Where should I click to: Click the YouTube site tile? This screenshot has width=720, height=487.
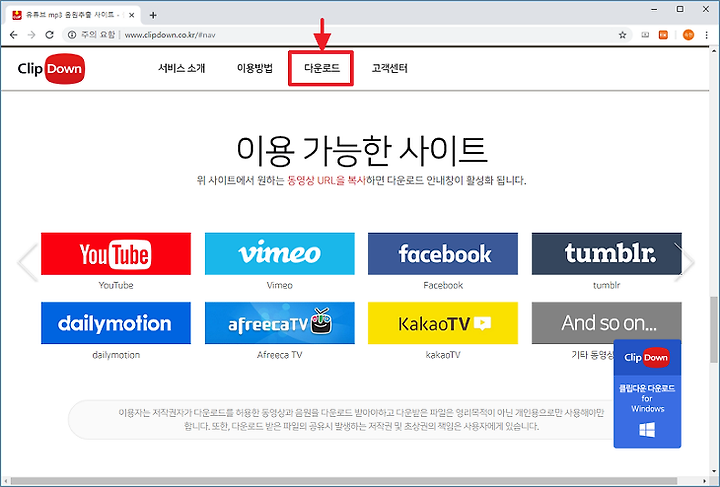(x=116, y=254)
